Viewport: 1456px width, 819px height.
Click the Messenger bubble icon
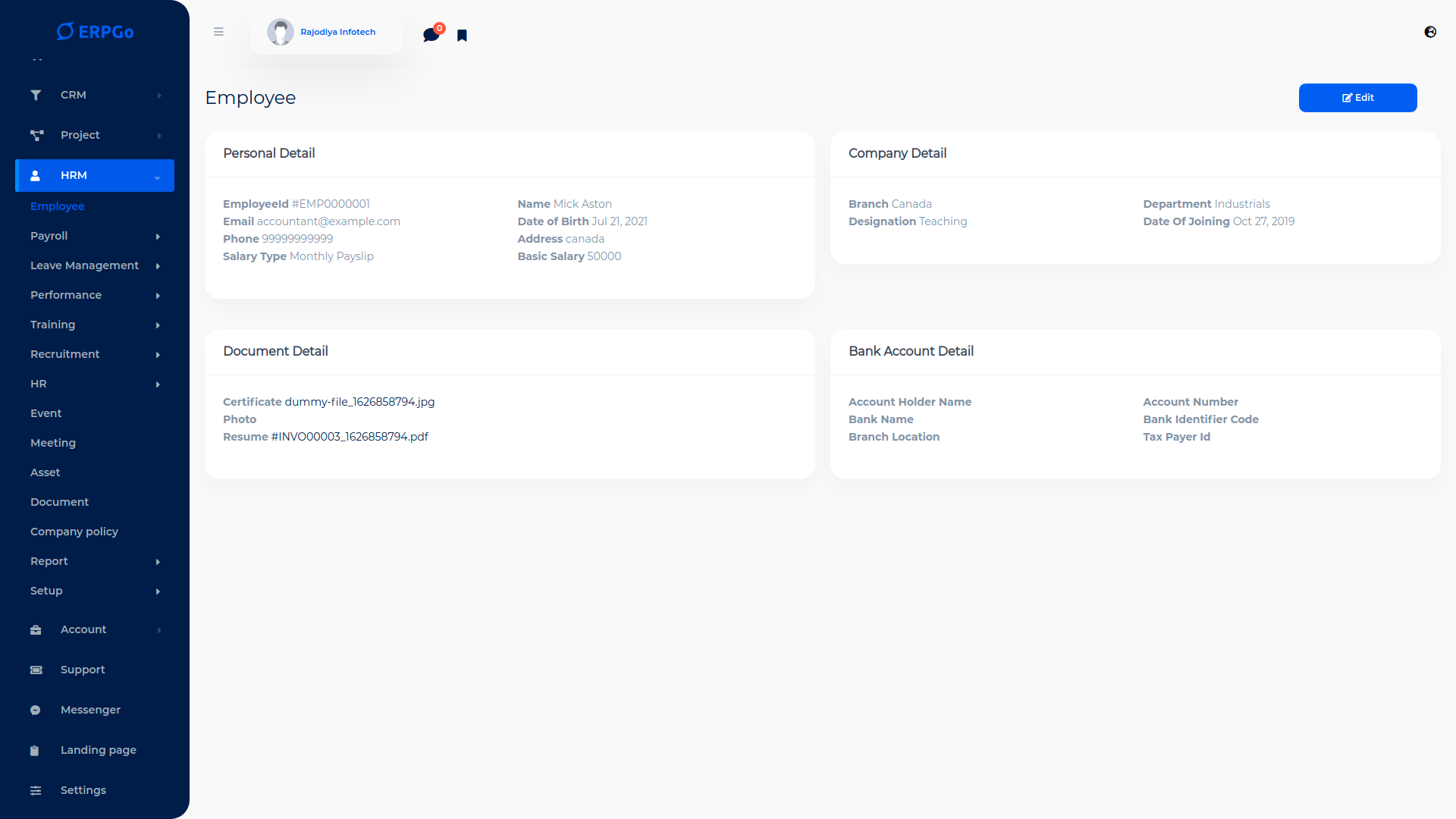click(x=36, y=710)
